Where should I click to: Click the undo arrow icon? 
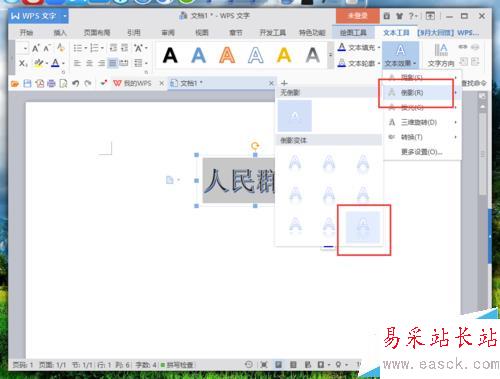[x=76, y=84]
